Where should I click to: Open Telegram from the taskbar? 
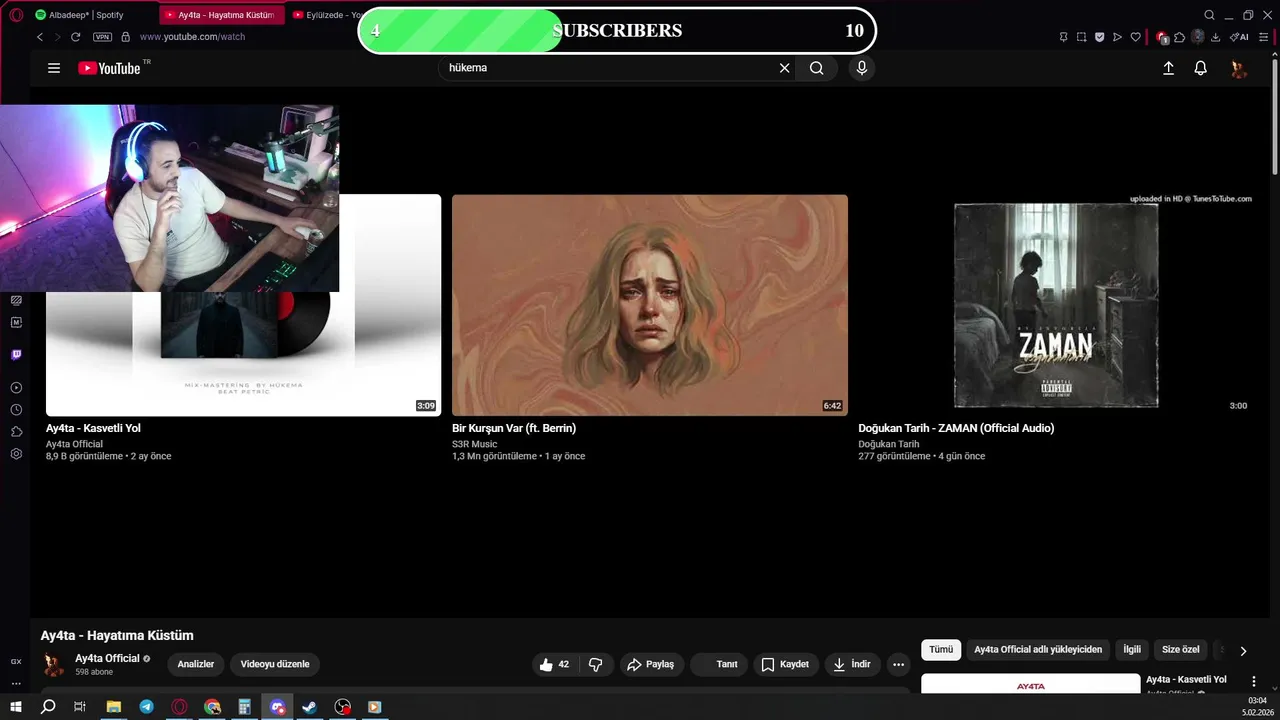[147, 706]
